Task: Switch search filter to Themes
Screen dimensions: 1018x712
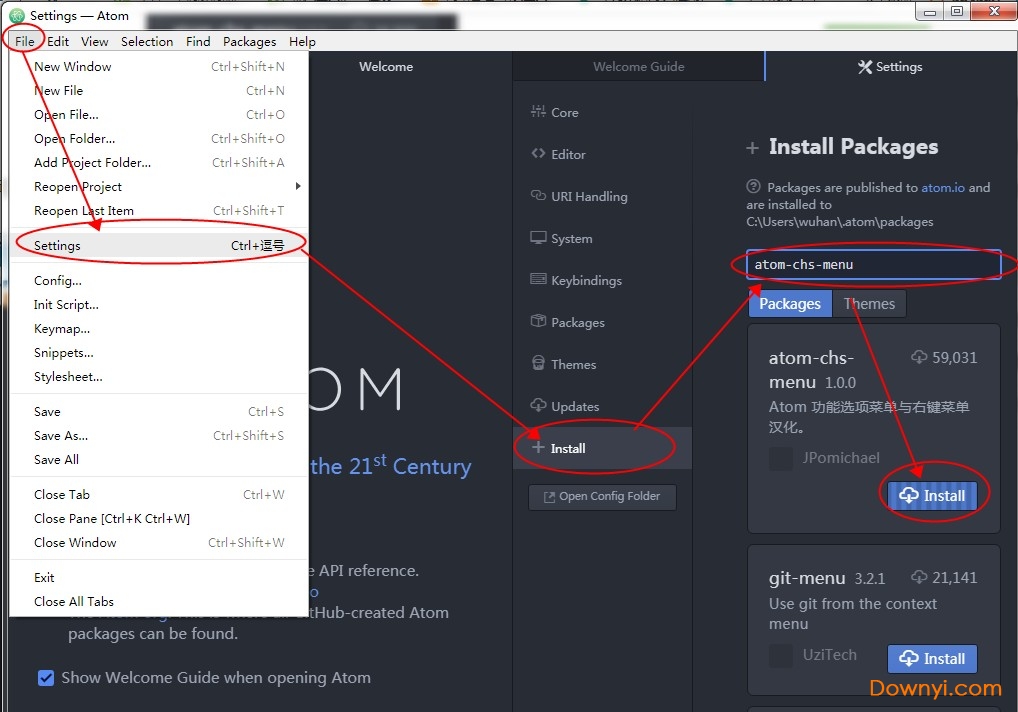Action: [x=869, y=304]
